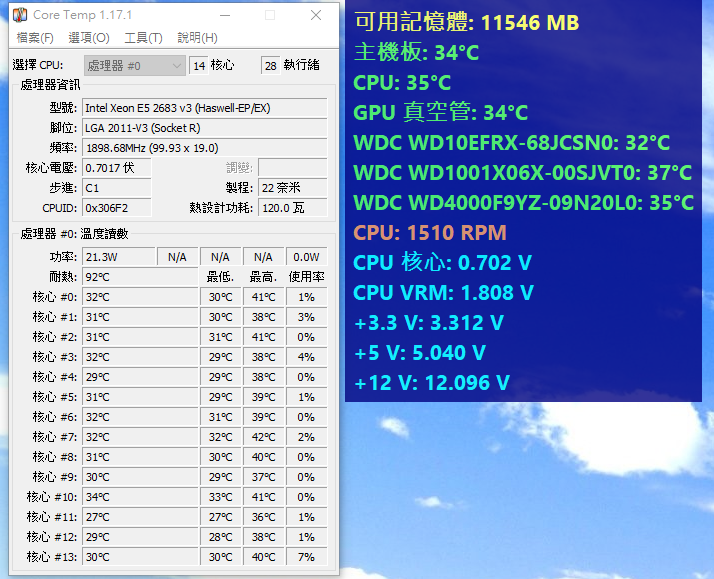Select the Intel Xeon E5 2683 v3 model field

pos(204,108)
